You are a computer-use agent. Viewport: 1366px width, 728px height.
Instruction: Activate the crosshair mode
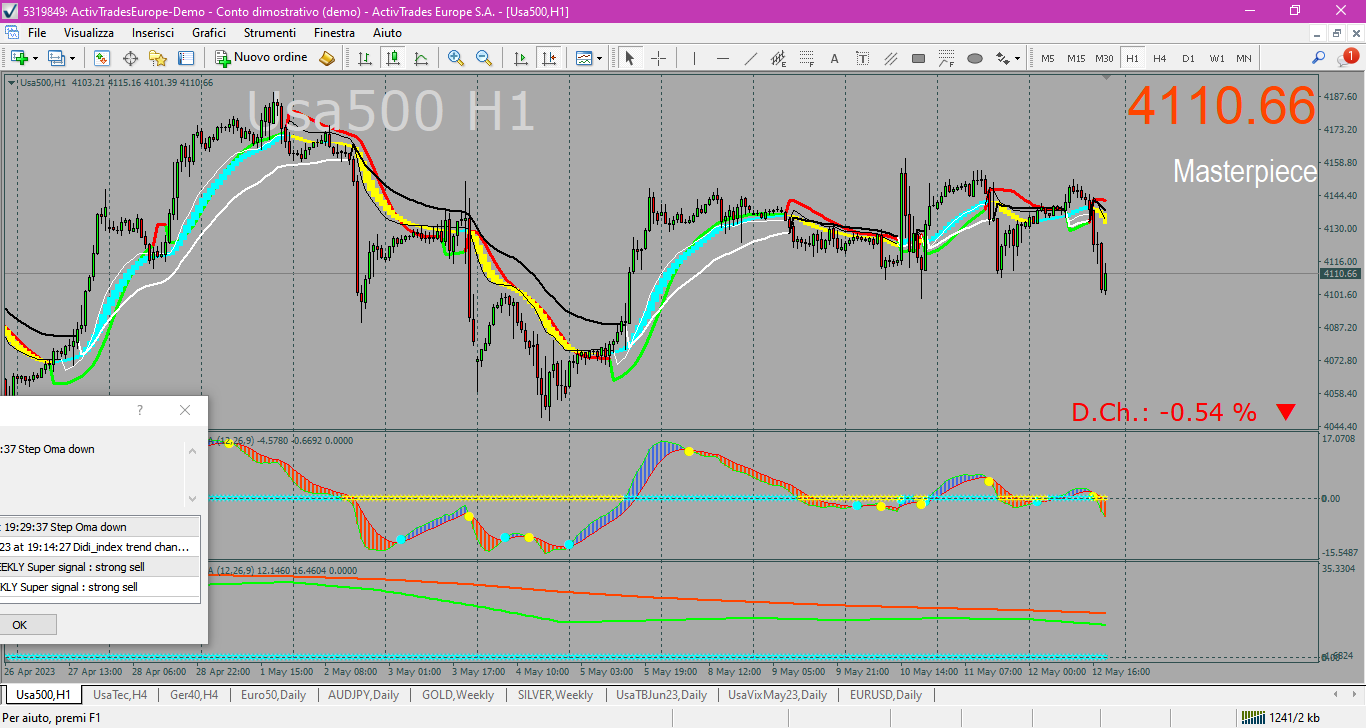coord(658,58)
